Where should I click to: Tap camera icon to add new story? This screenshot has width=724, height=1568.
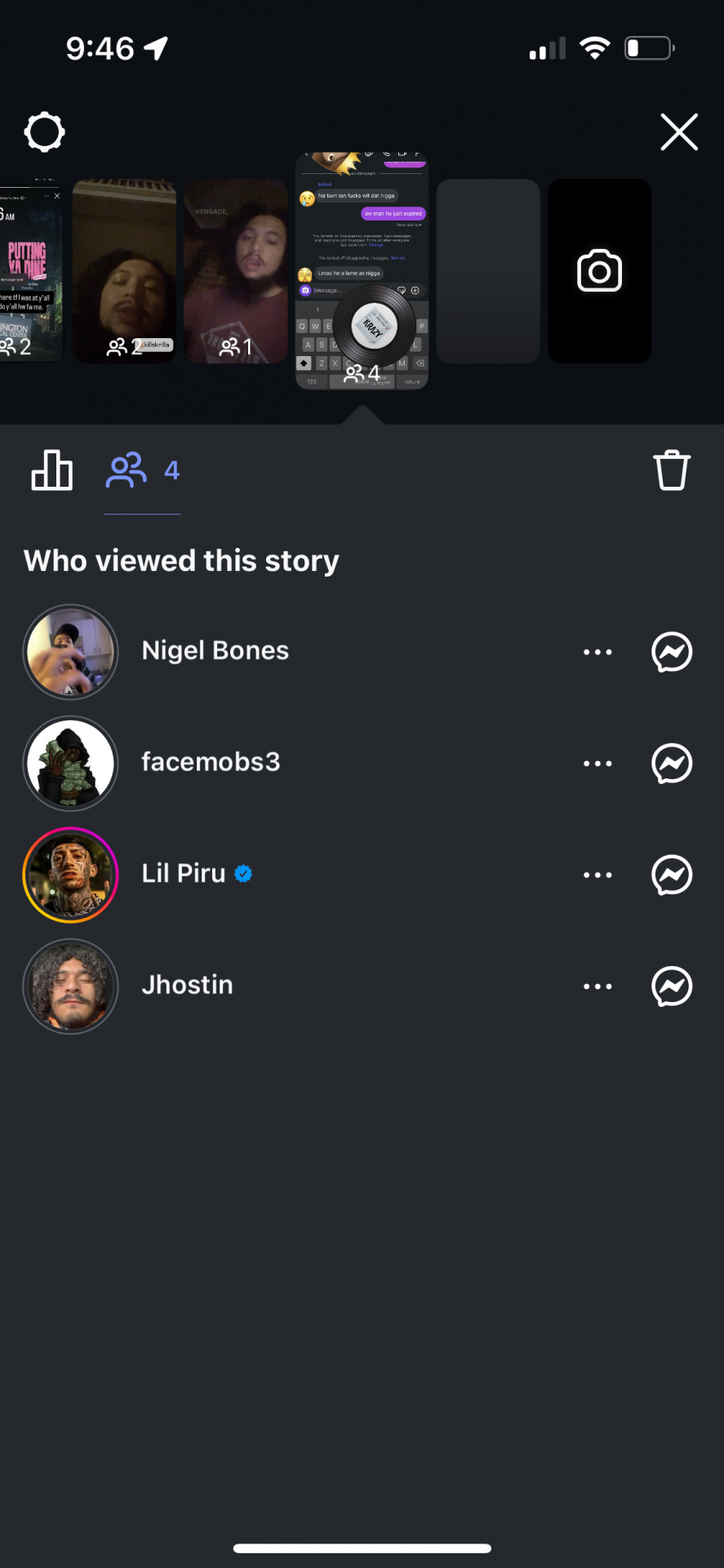click(599, 271)
